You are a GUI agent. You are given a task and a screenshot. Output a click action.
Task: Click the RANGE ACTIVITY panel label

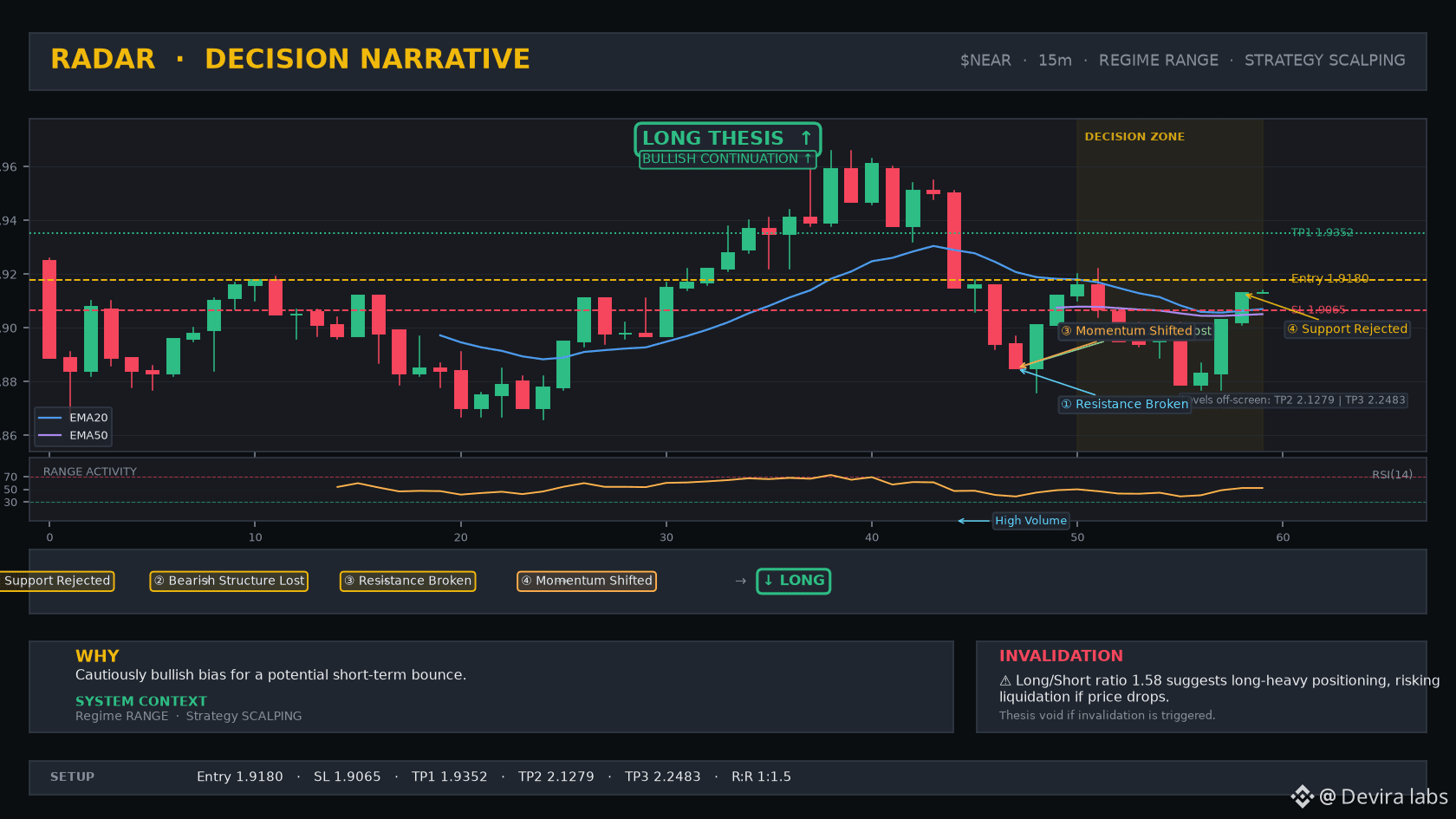(x=90, y=471)
